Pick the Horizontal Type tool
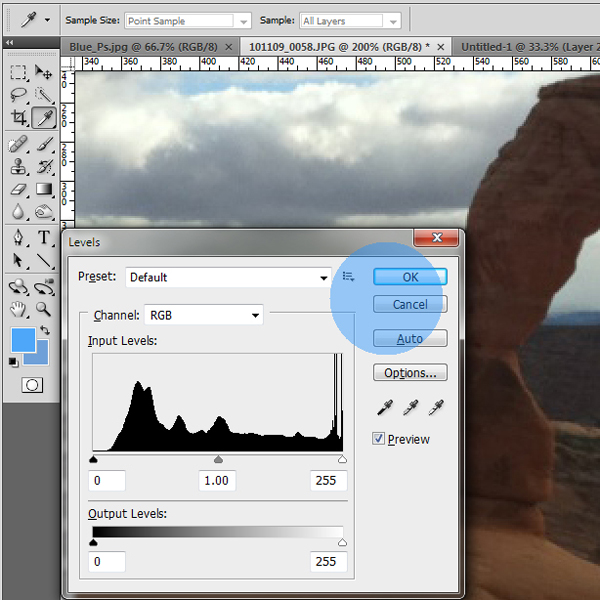Image resolution: width=600 pixels, height=600 pixels. click(44, 238)
